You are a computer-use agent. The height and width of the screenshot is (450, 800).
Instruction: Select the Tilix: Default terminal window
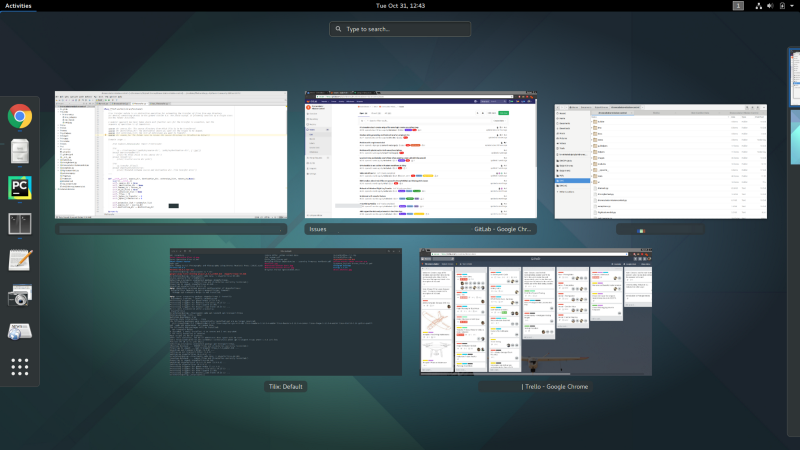pyautogui.click(x=286, y=312)
